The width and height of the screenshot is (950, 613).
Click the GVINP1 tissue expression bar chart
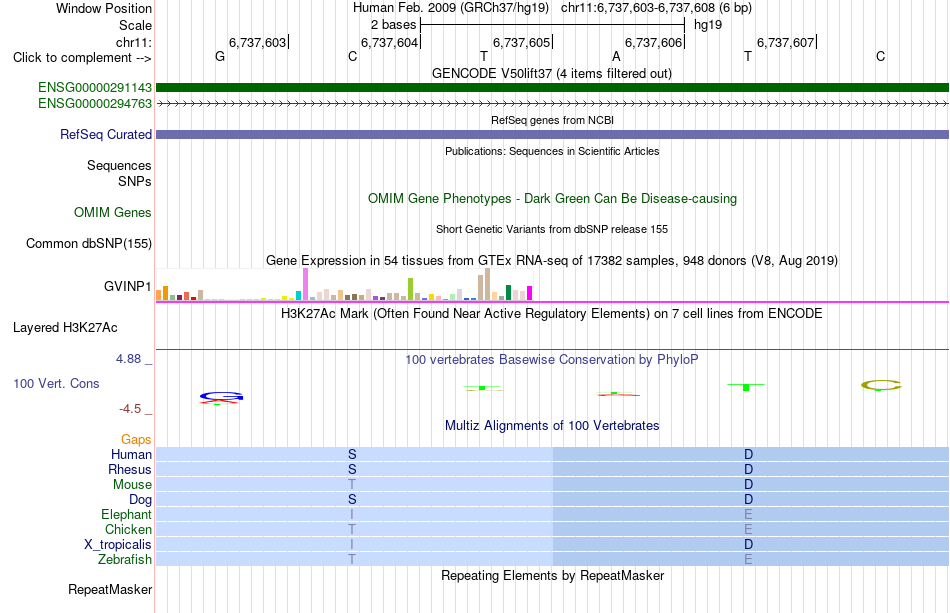[x=344, y=285]
